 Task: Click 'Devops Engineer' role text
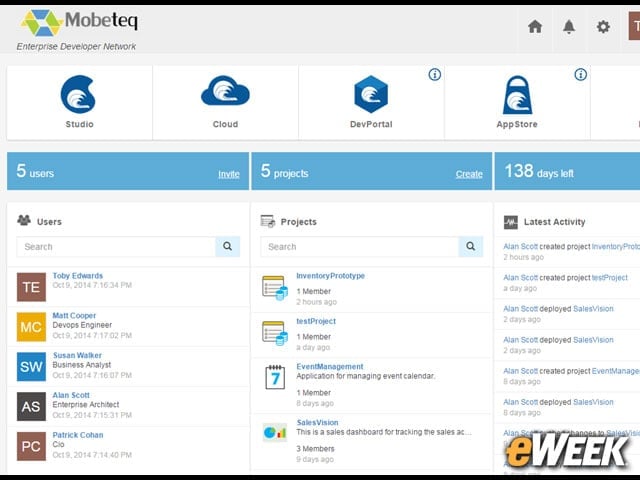coord(82,325)
